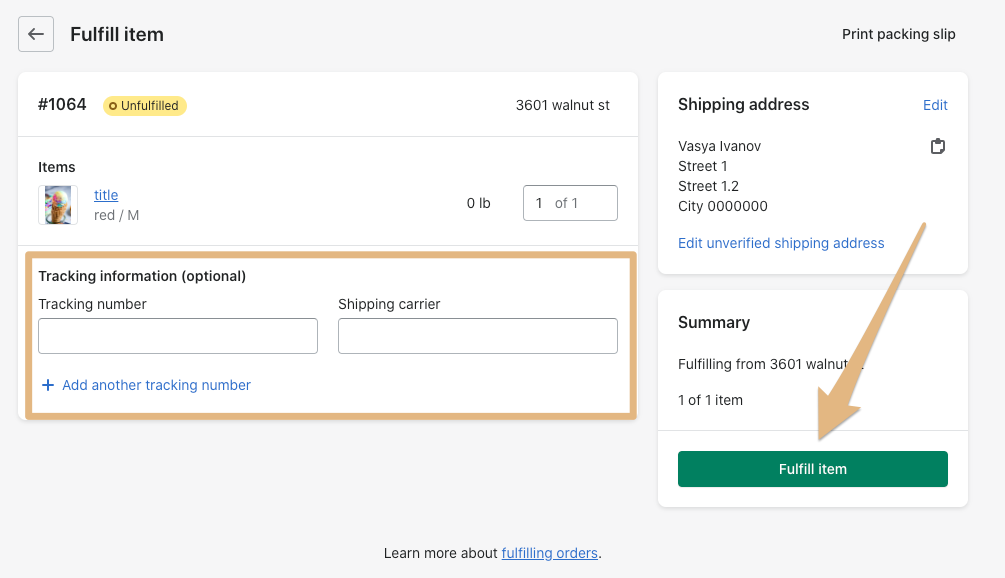Click the Summary heading

714,322
